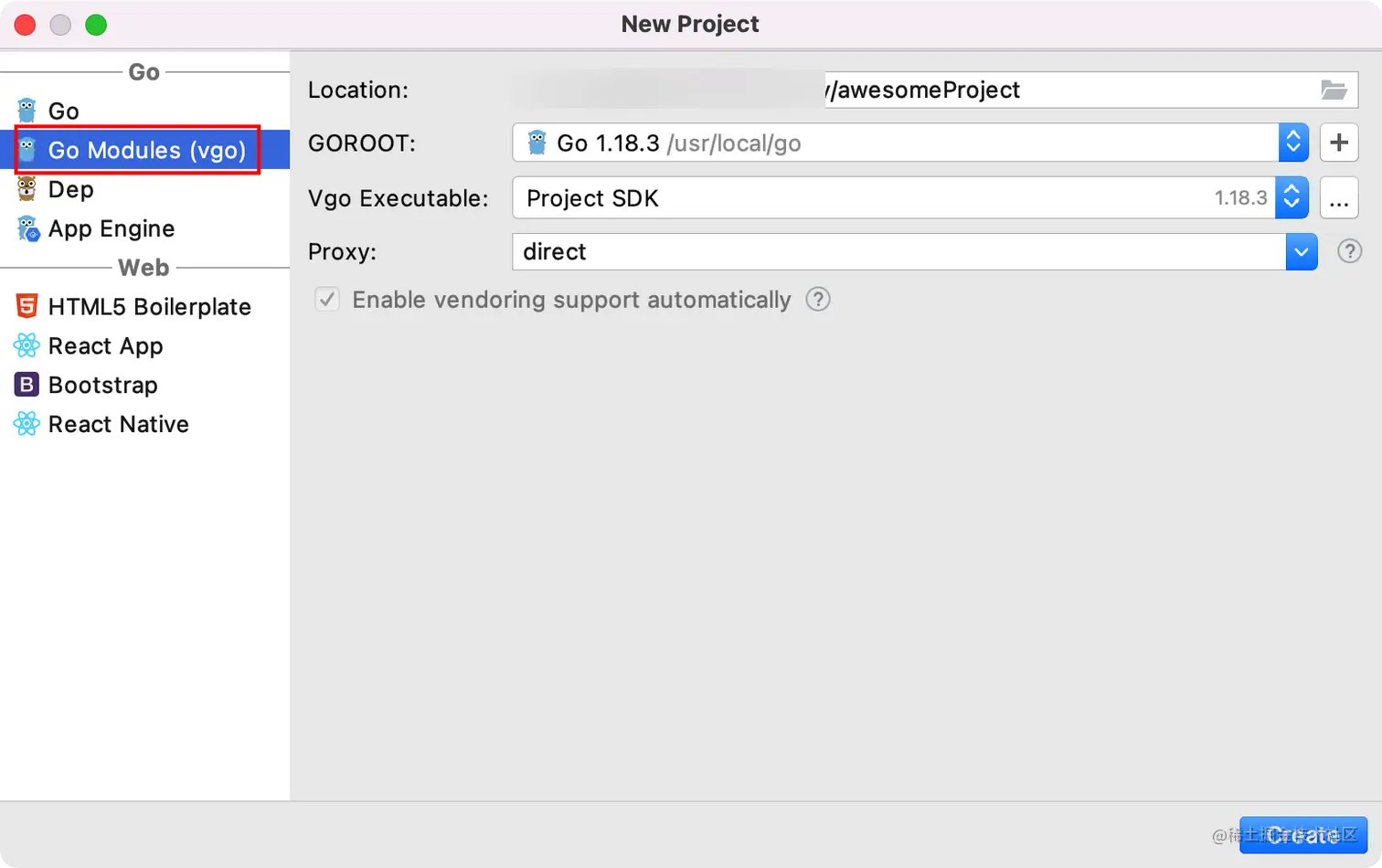The image size is (1382, 868).
Task: Select Go Modules (vgo) project type
Action: (146, 150)
